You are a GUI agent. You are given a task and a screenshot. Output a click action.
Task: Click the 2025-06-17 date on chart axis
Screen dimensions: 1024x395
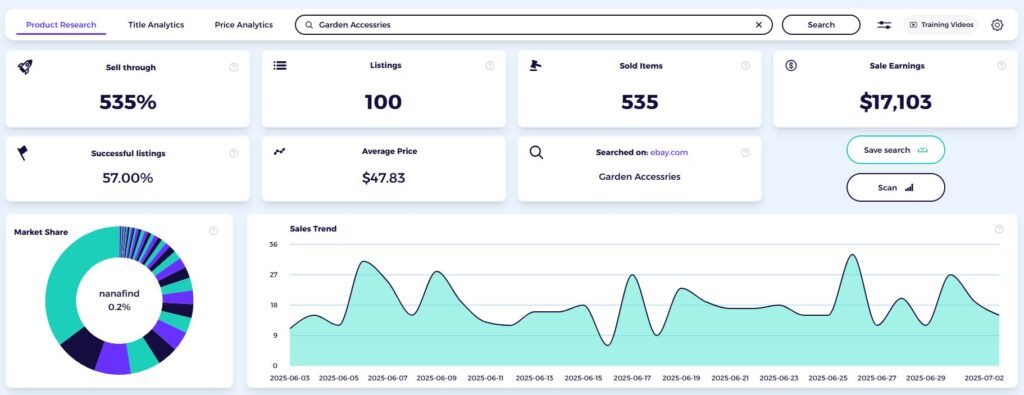[632, 378]
